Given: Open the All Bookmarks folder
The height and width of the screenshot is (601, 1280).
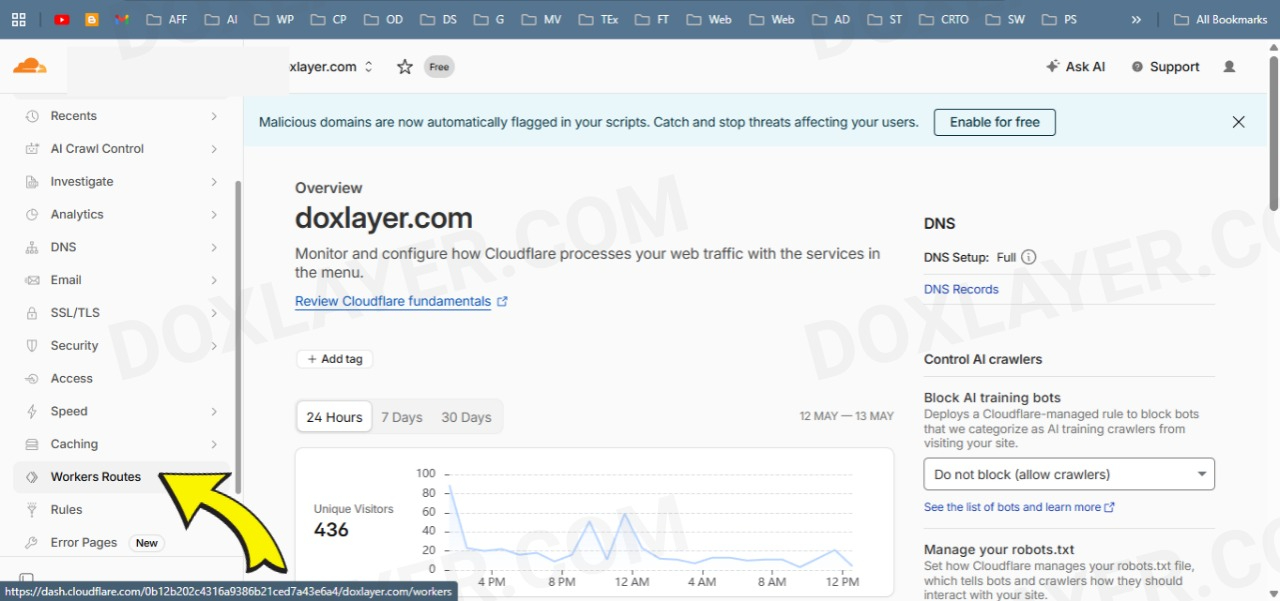Looking at the screenshot, I should click(1220, 19).
